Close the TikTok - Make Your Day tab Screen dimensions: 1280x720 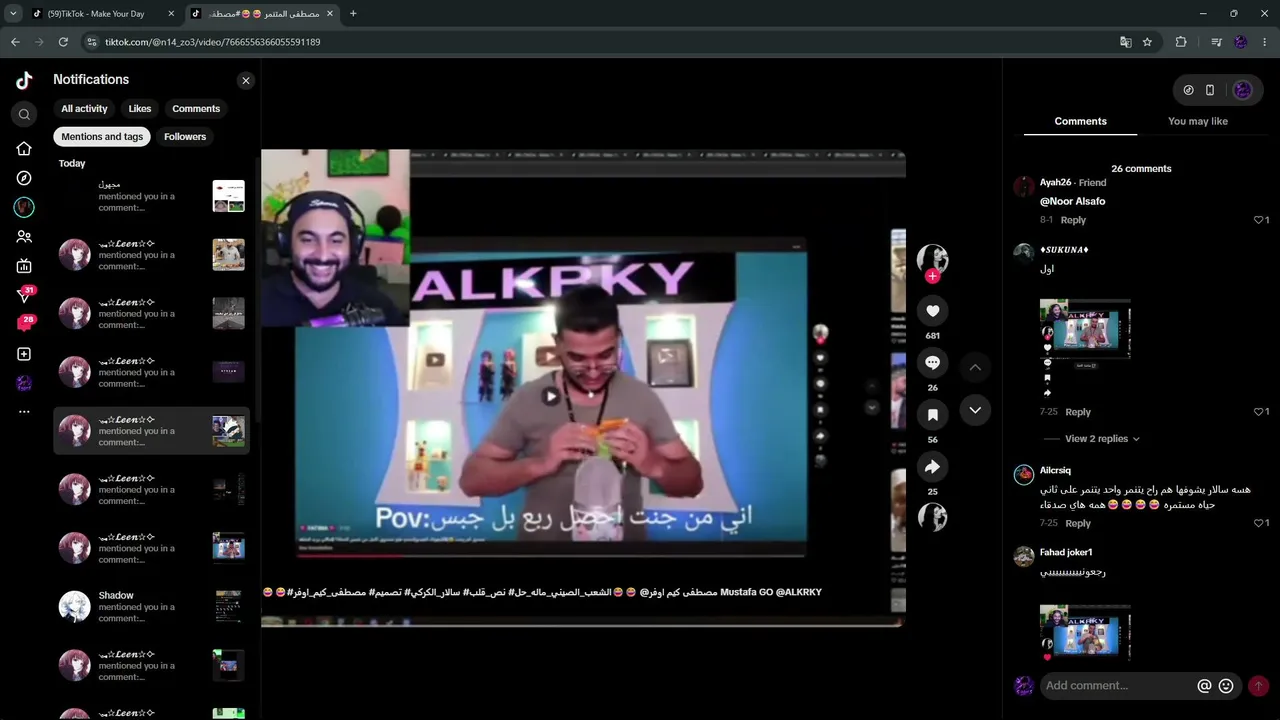[171, 14]
